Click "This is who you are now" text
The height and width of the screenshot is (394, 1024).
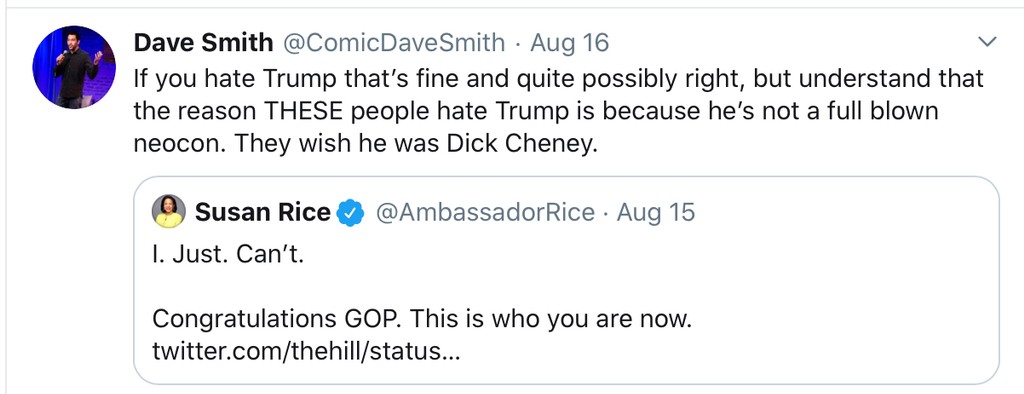pyautogui.click(x=552, y=320)
